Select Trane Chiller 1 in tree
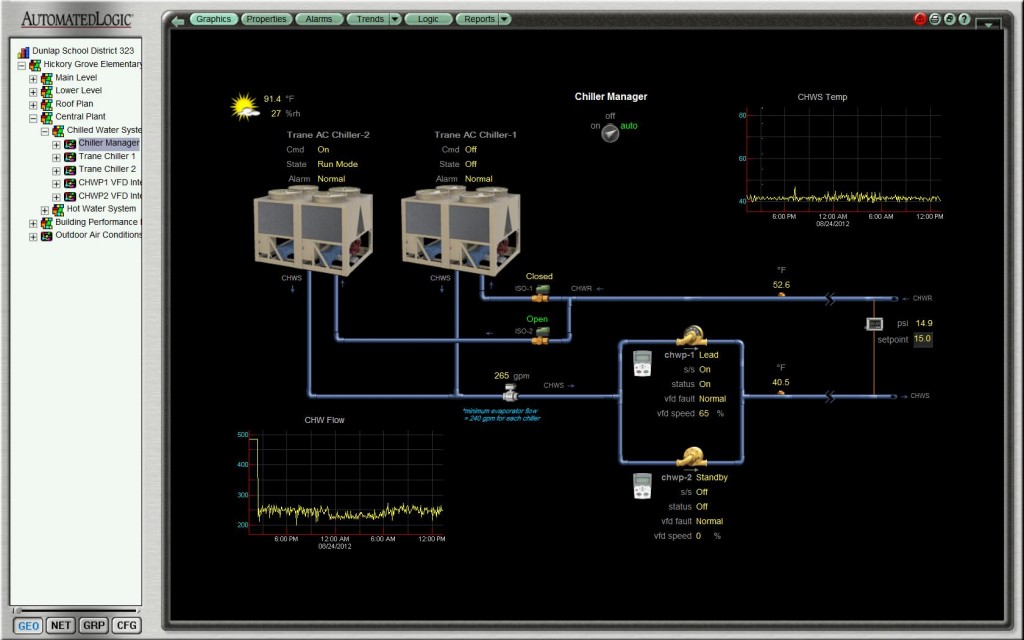Screen dimensions: 1024x640 [107, 156]
